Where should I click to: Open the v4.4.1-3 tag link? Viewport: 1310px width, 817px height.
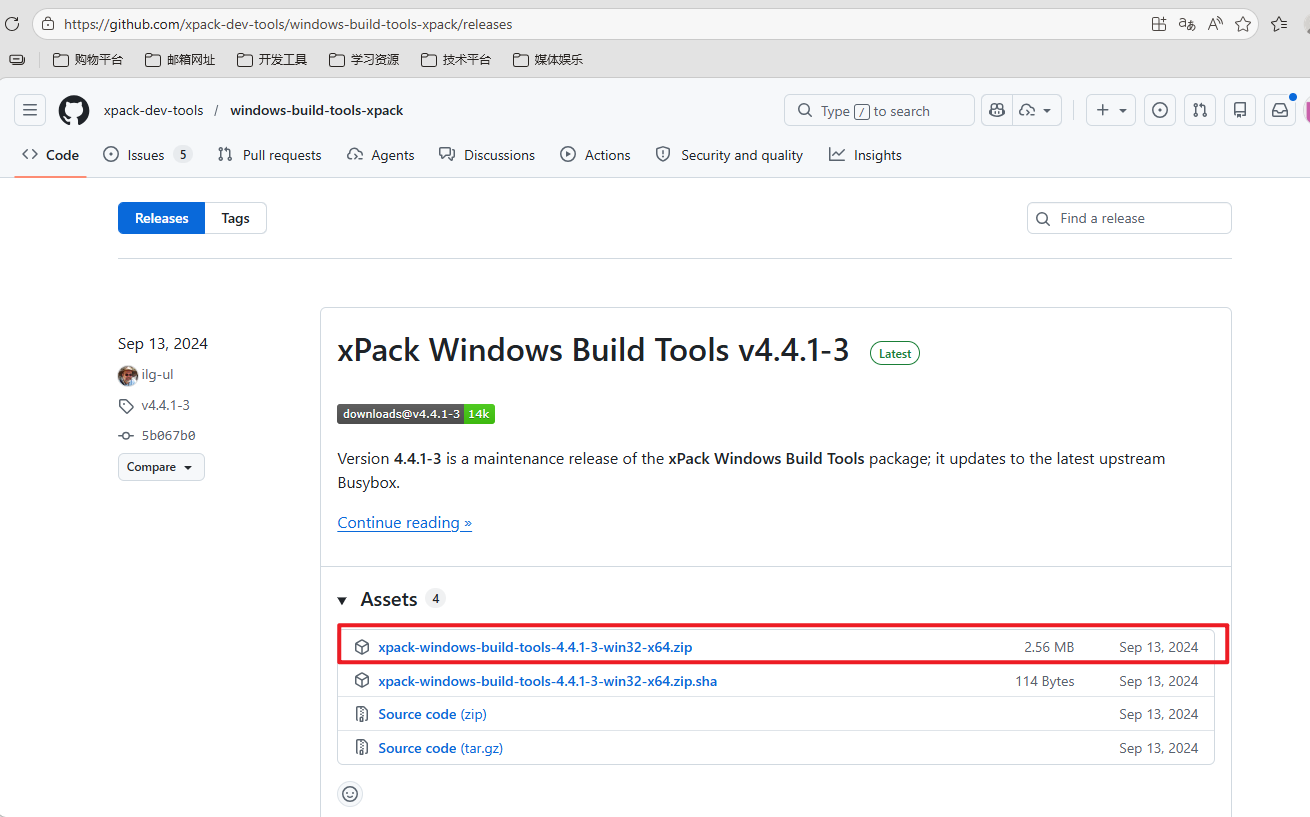(x=166, y=405)
